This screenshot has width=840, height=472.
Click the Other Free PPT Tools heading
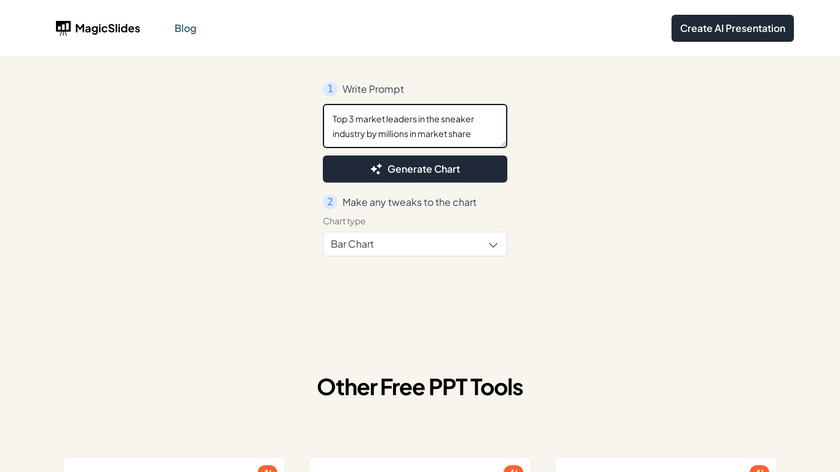420,386
